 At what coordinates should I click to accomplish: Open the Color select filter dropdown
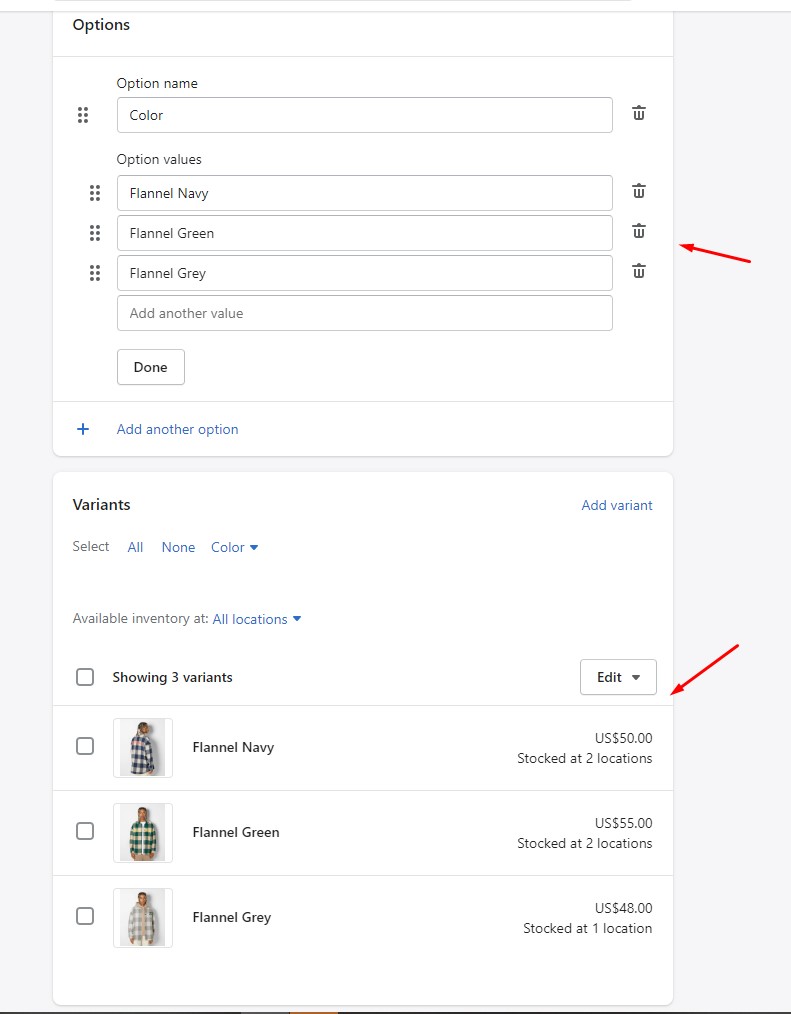click(x=235, y=547)
